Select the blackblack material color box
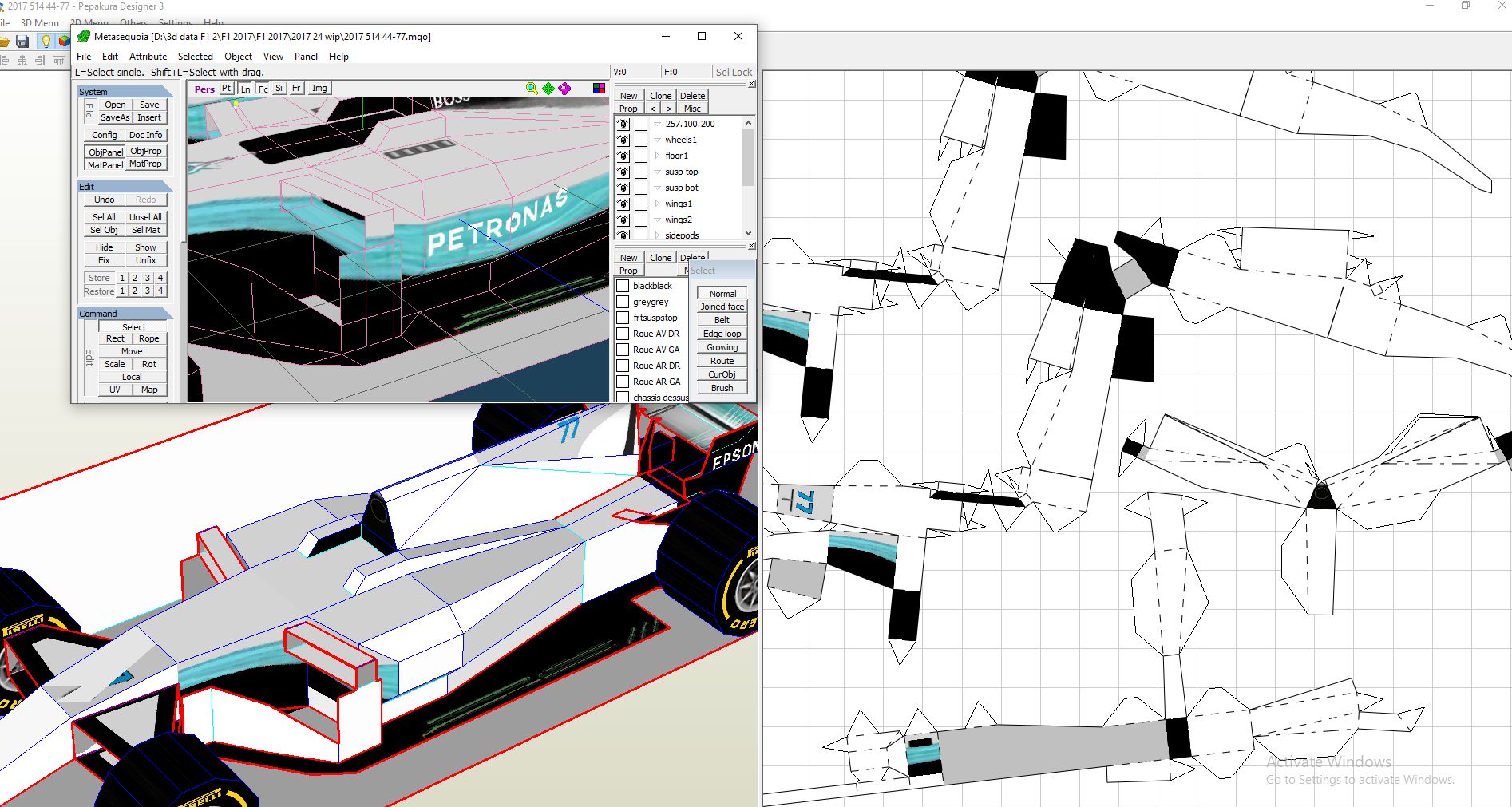Image resolution: width=1512 pixels, height=807 pixels. [623, 286]
